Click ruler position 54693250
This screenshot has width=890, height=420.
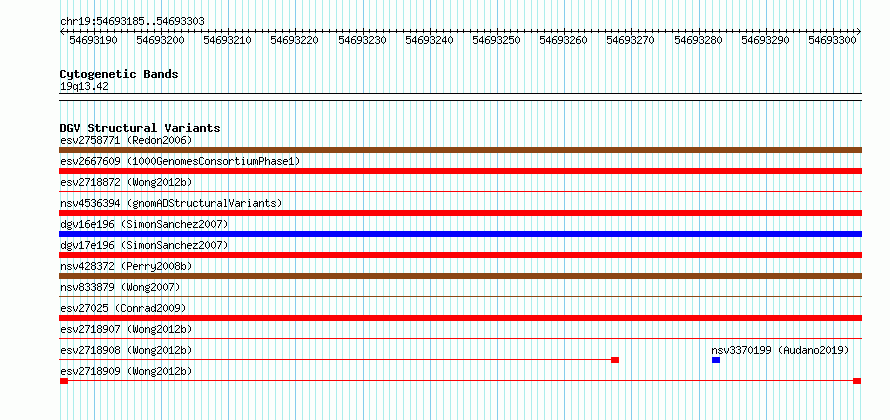[496, 40]
